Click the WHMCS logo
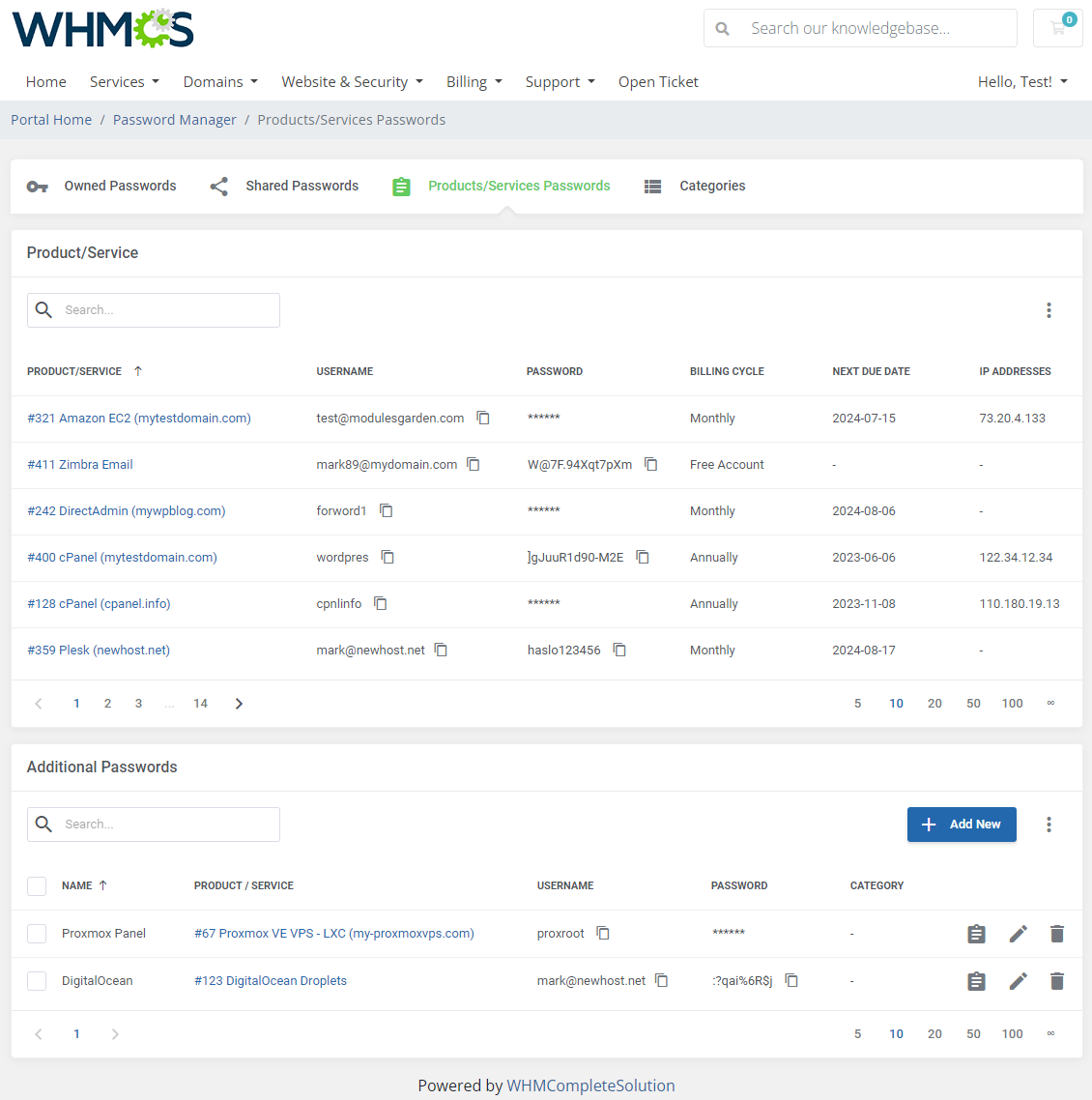The height and width of the screenshot is (1100, 1092). (x=103, y=29)
